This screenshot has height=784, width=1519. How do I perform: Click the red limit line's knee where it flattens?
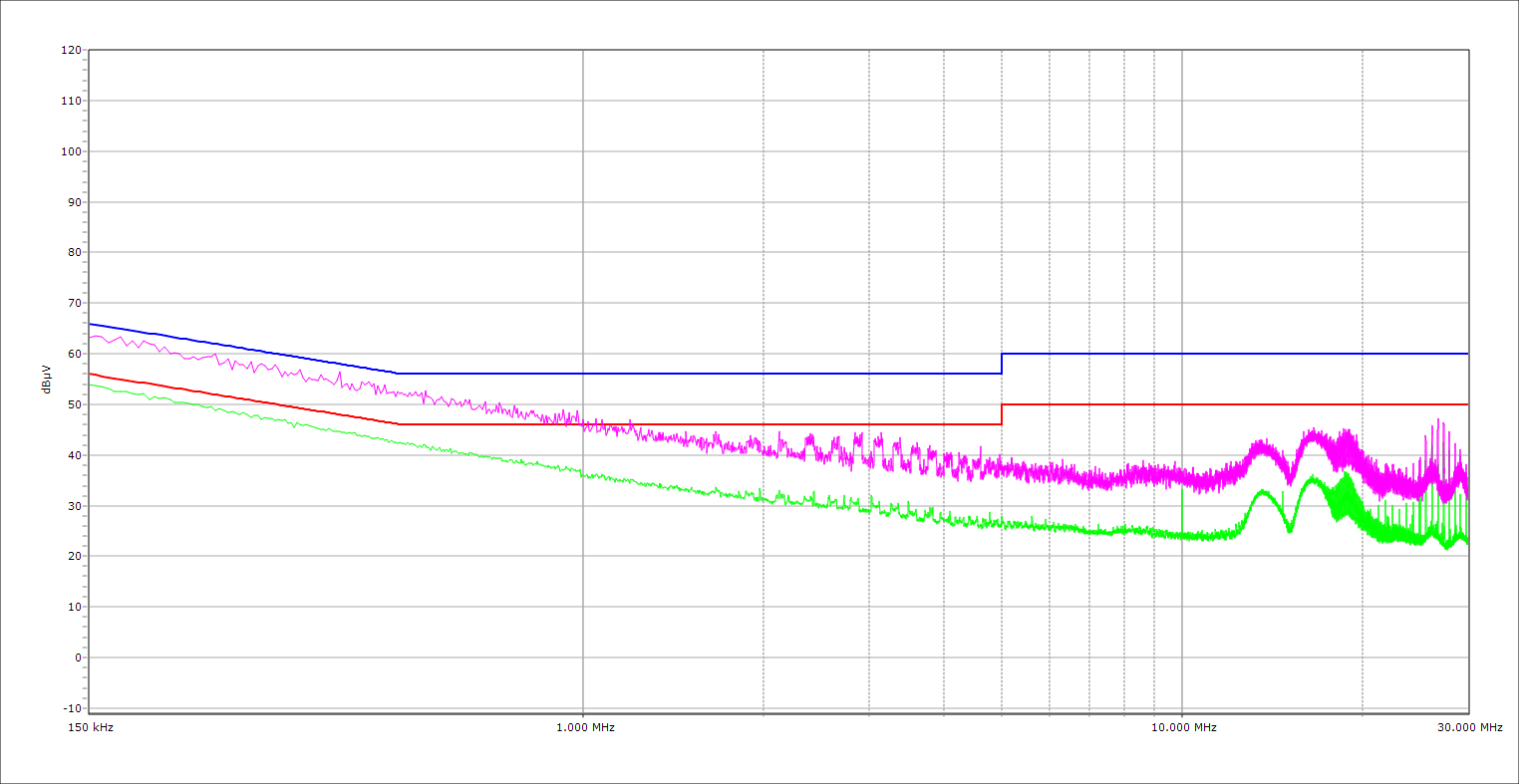pyautogui.click(x=398, y=424)
